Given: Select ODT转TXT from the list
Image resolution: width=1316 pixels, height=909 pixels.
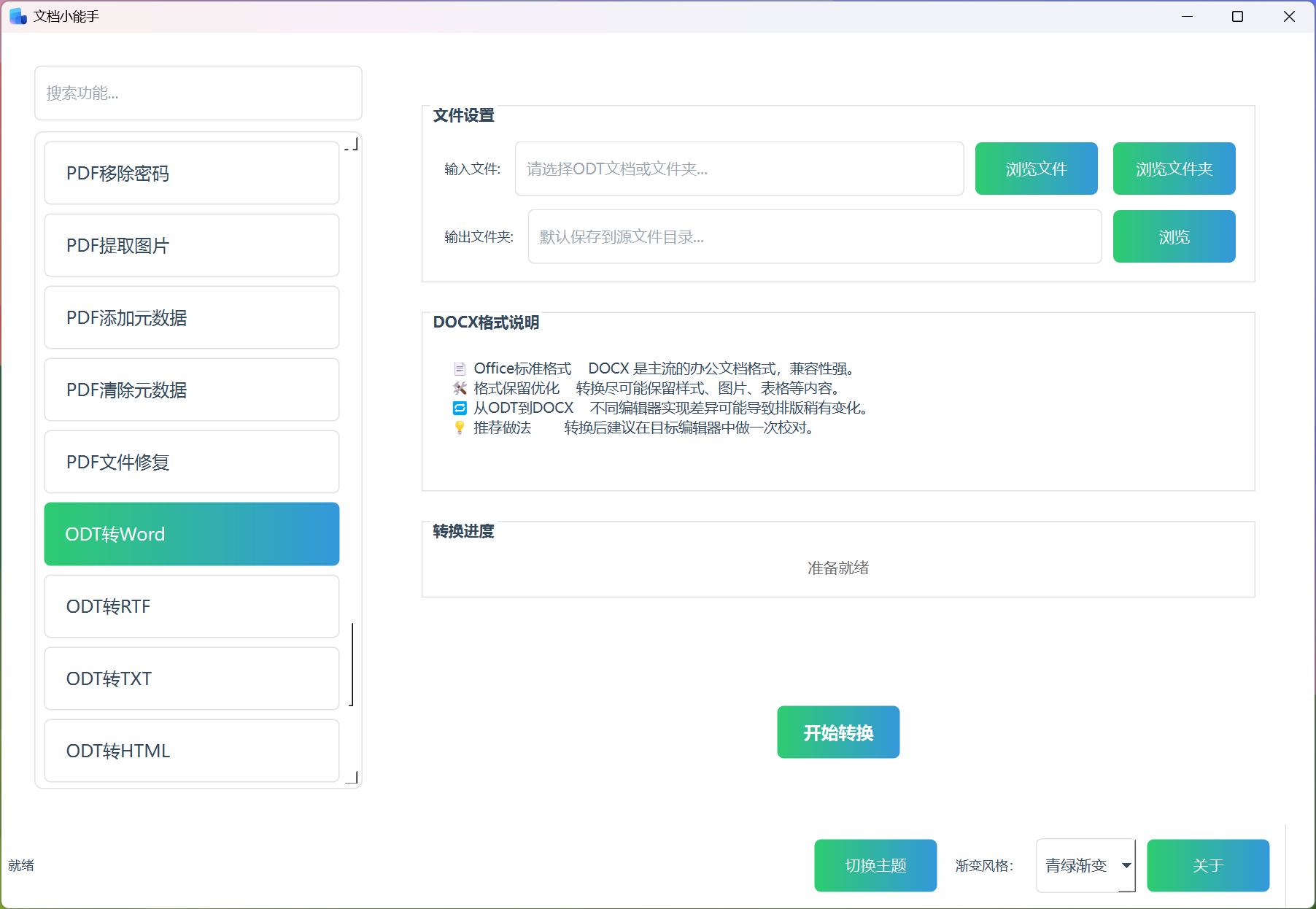Looking at the screenshot, I should click(x=191, y=678).
